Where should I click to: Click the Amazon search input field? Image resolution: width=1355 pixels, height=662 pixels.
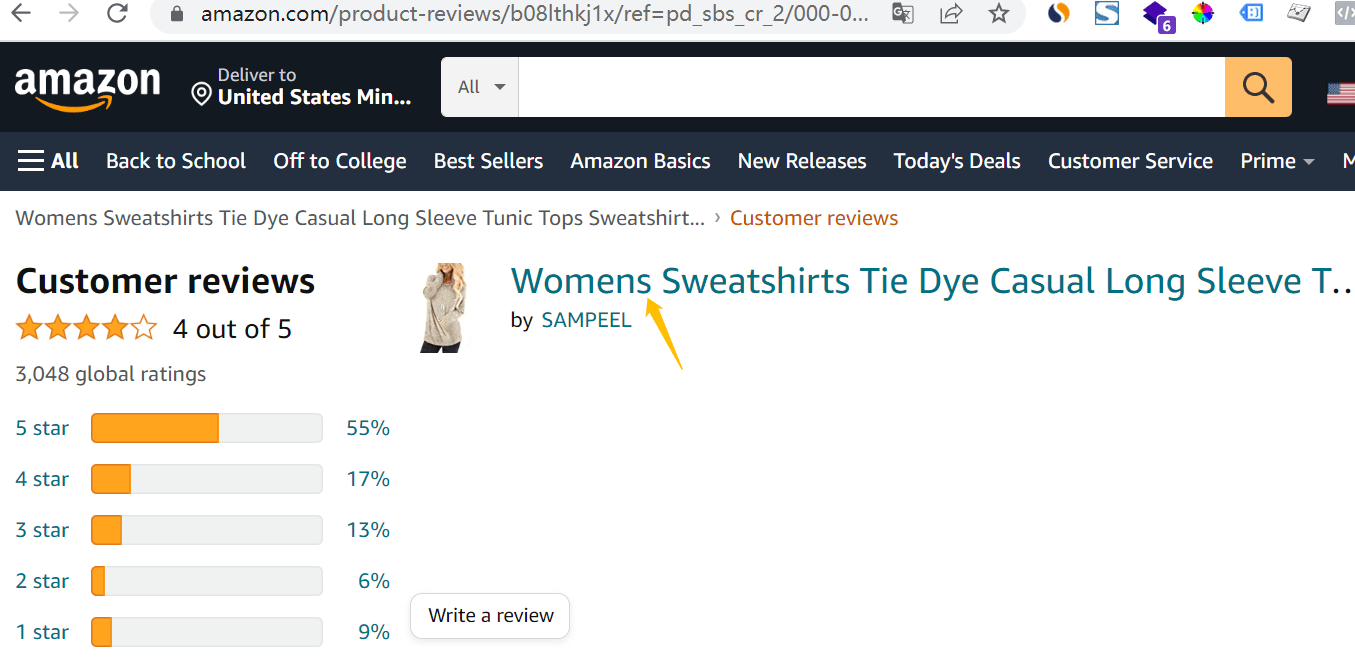[x=870, y=87]
